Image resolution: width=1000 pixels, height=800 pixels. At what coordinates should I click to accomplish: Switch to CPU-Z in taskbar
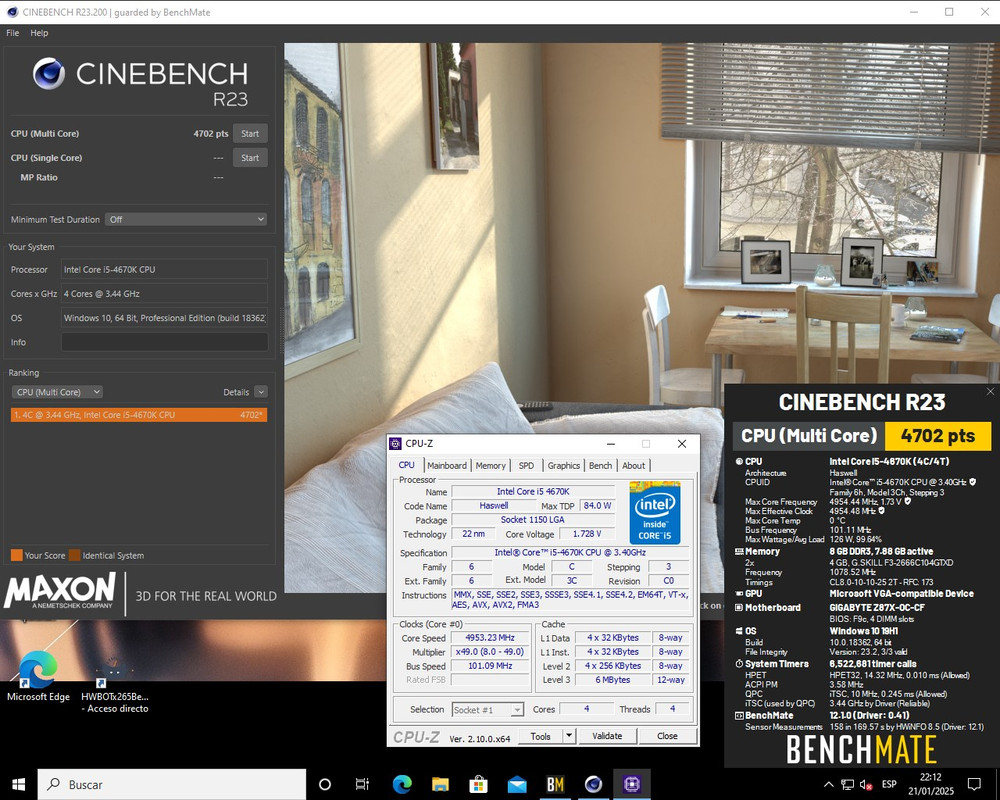click(631, 784)
